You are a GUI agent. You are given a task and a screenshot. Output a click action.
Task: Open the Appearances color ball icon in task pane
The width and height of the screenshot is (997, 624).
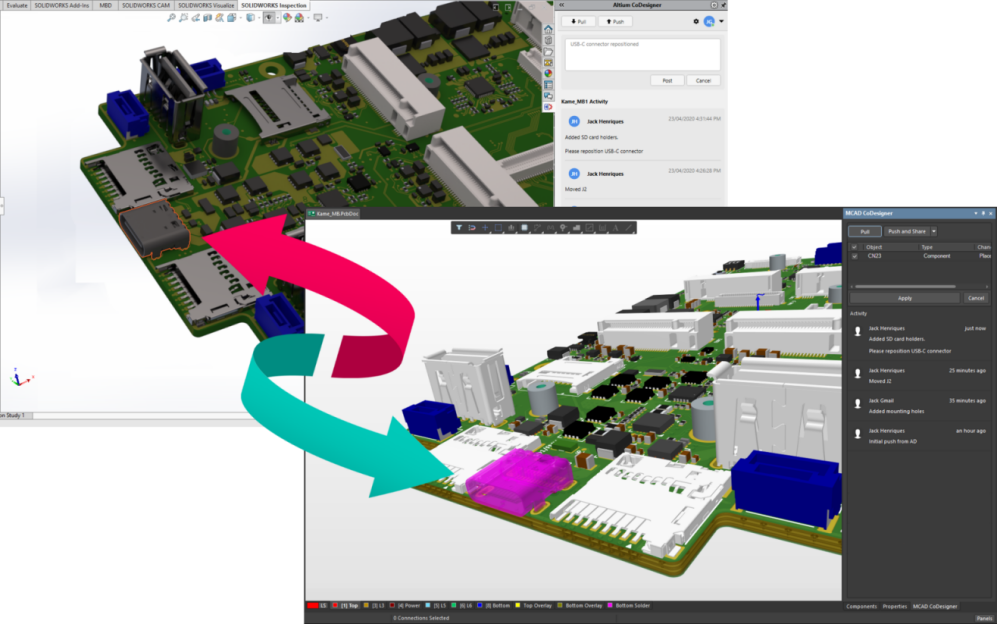point(548,73)
